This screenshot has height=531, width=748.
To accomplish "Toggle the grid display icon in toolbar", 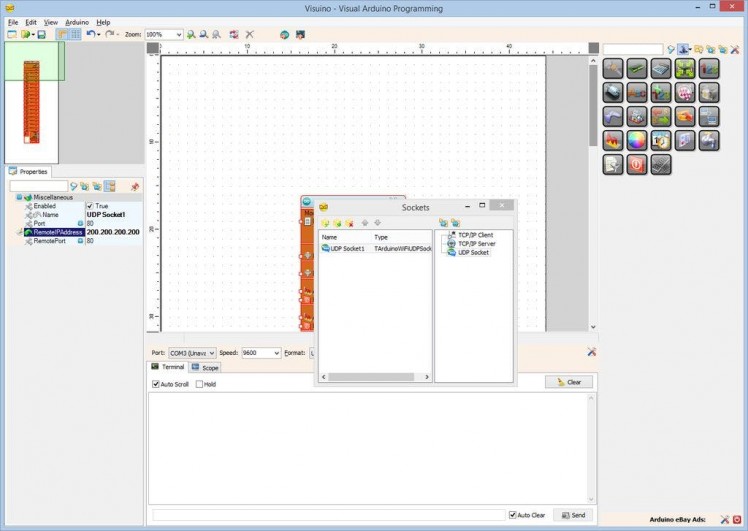I will 75,34.
